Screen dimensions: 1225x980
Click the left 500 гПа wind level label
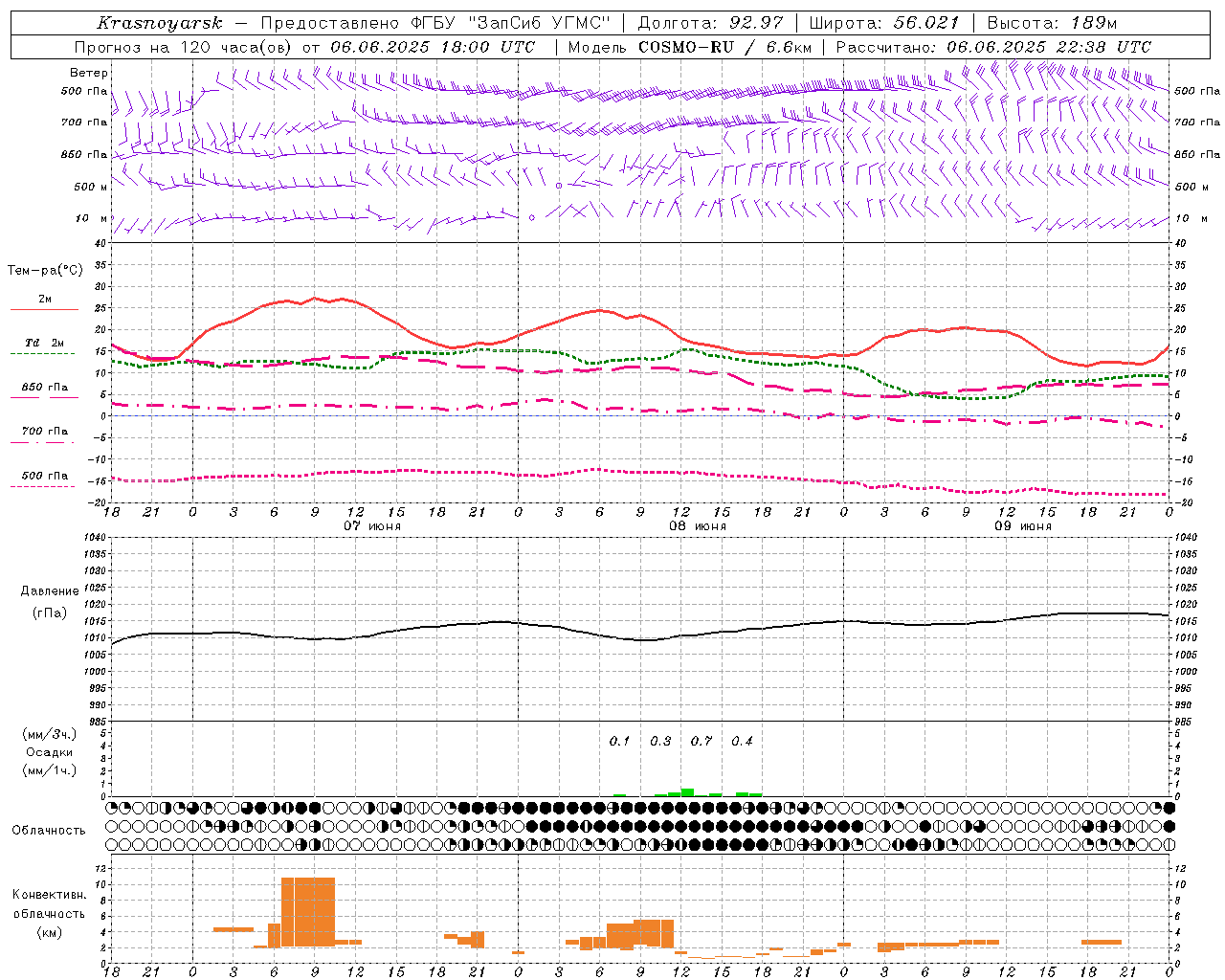(x=84, y=91)
